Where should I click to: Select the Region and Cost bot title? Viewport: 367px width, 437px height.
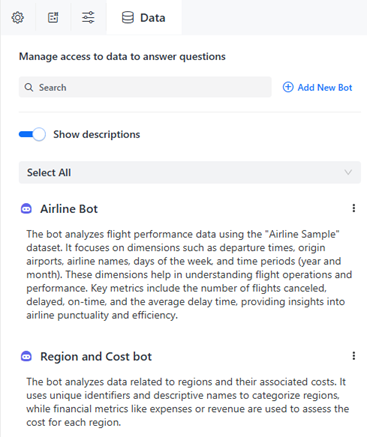(x=96, y=356)
